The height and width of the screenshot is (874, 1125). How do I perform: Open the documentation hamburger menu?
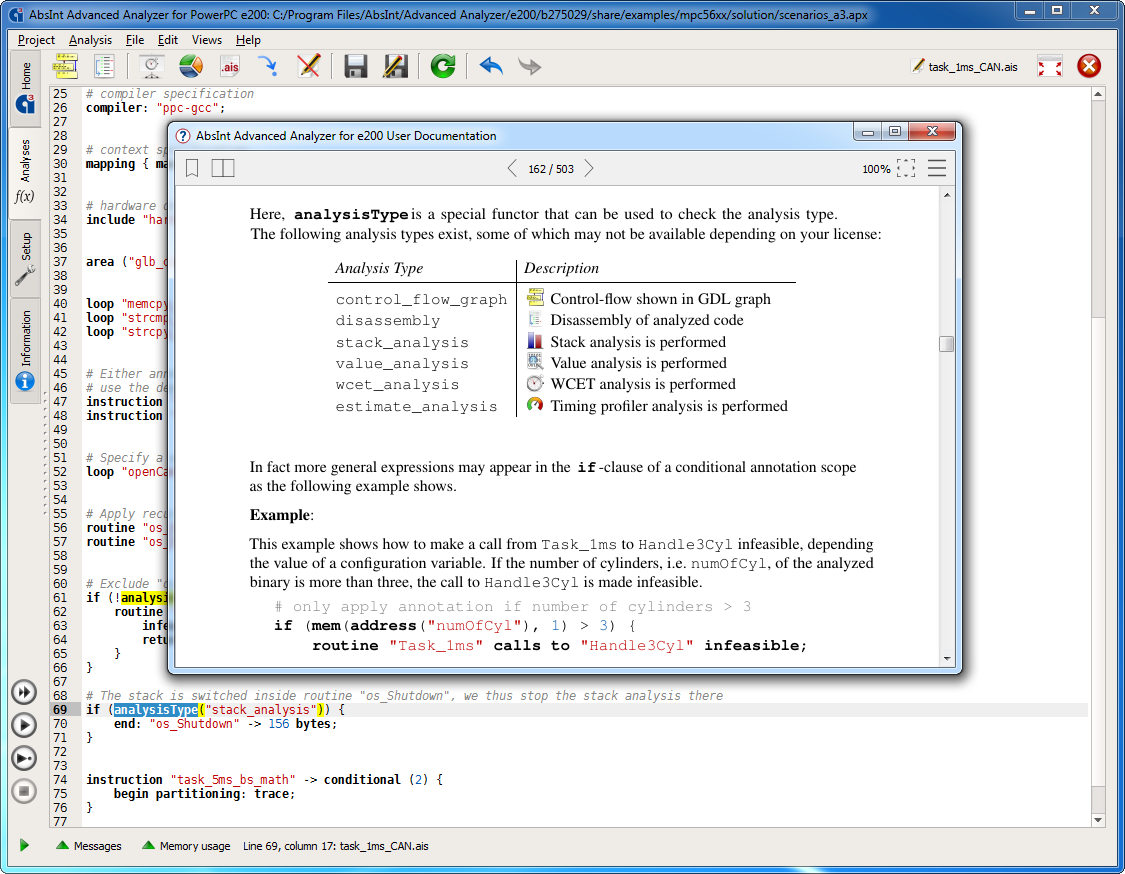pos(936,168)
